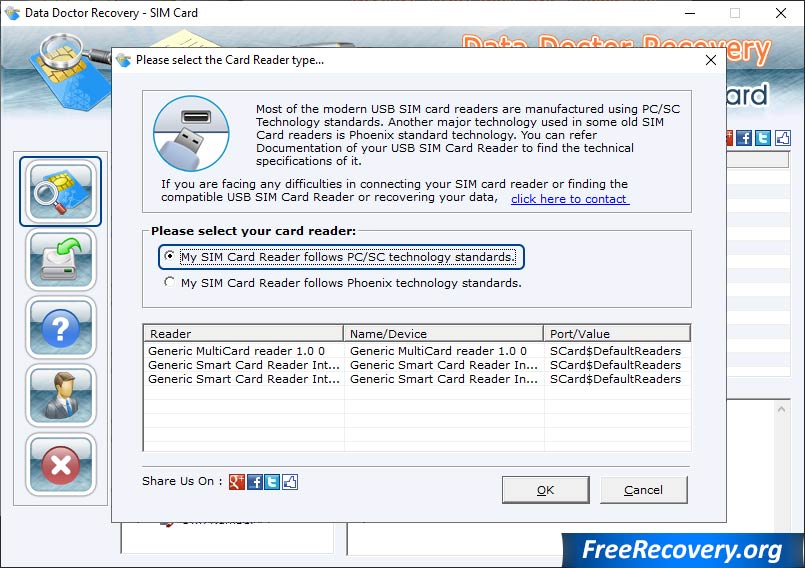Close the card reader type dialog
The width and height of the screenshot is (805, 568).
[x=711, y=60]
